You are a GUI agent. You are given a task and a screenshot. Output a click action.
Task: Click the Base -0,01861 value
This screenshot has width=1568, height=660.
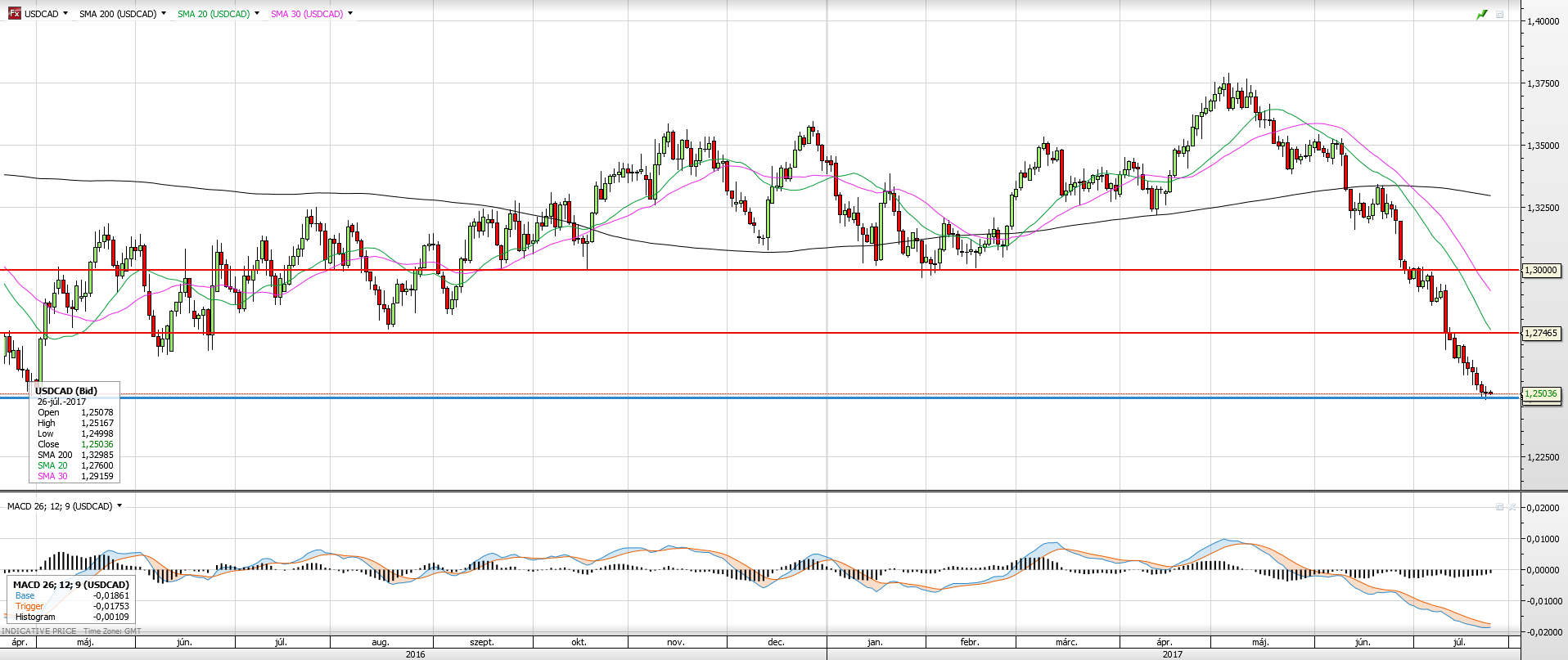tap(111, 595)
